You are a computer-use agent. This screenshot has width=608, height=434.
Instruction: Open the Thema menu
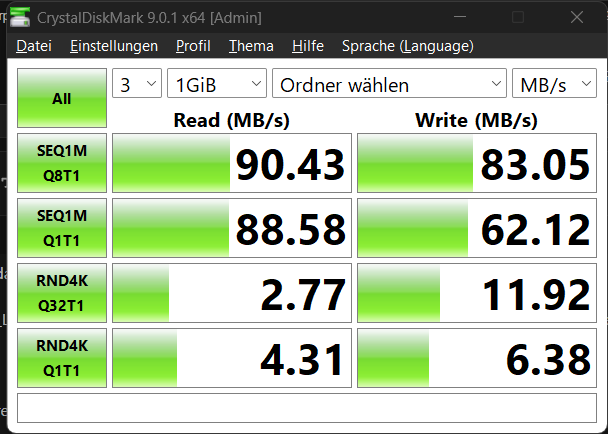click(x=251, y=46)
